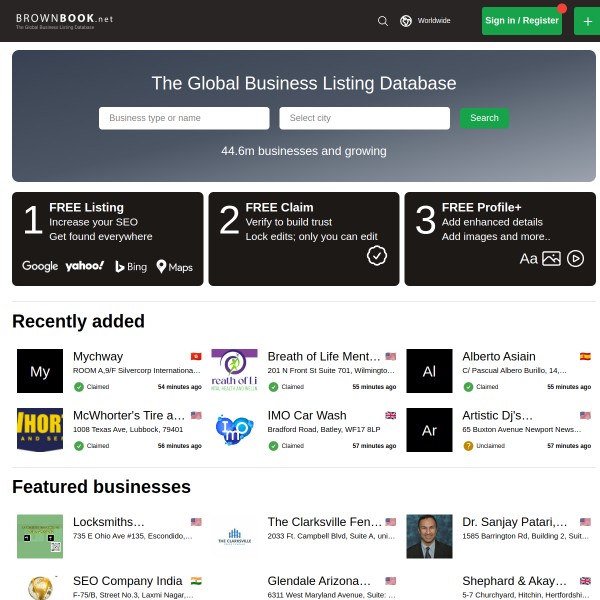Click the Locksmiths green thumbnail
The width and height of the screenshot is (600, 600).
point(40,536)
